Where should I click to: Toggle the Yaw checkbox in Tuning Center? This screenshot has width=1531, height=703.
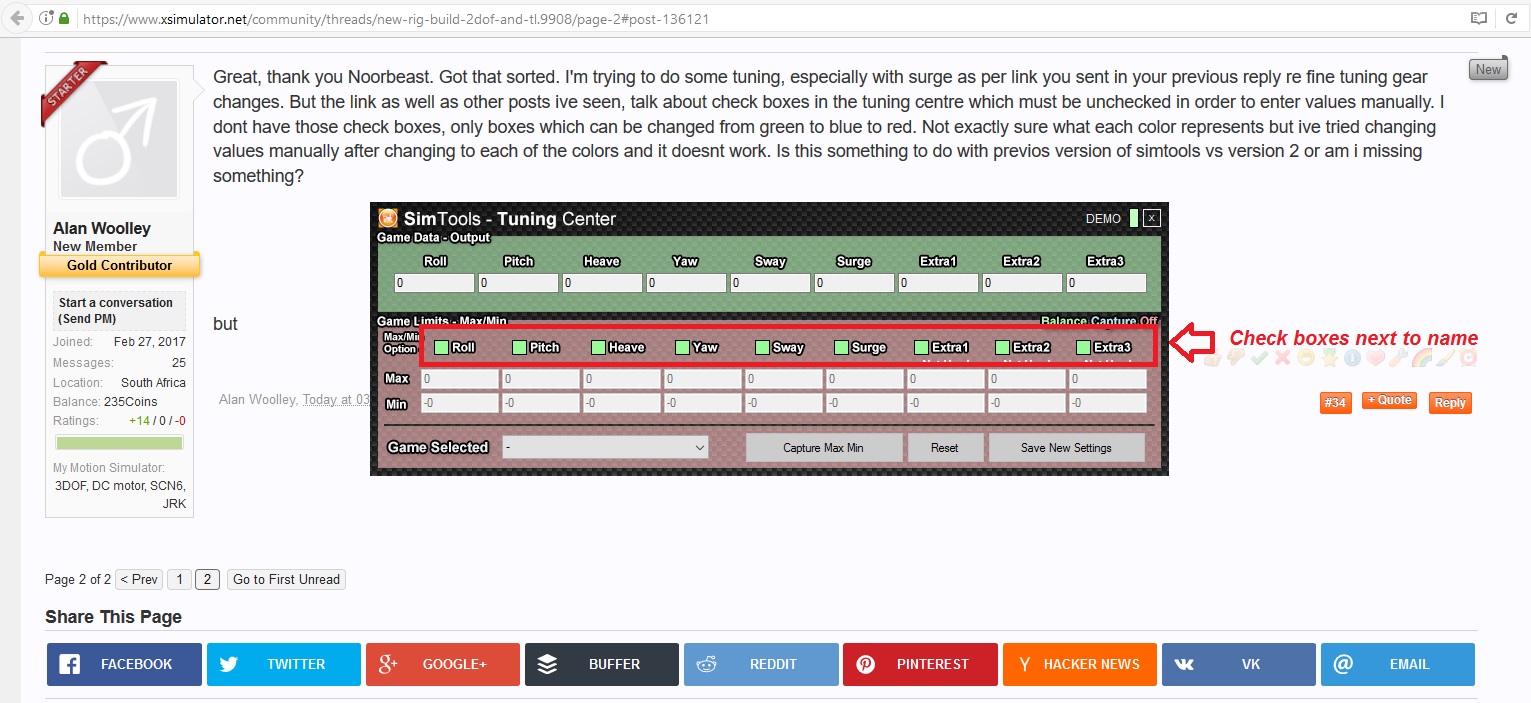682,347
